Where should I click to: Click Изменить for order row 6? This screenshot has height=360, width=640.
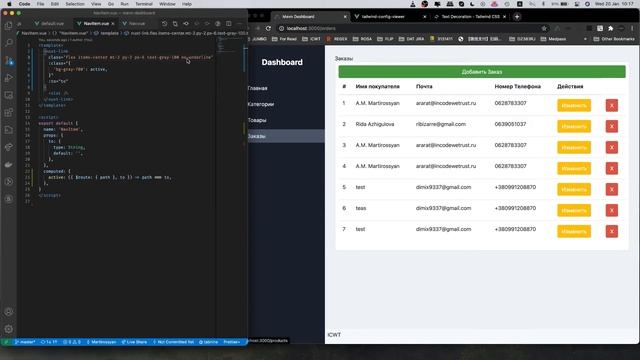coord(574,211)
